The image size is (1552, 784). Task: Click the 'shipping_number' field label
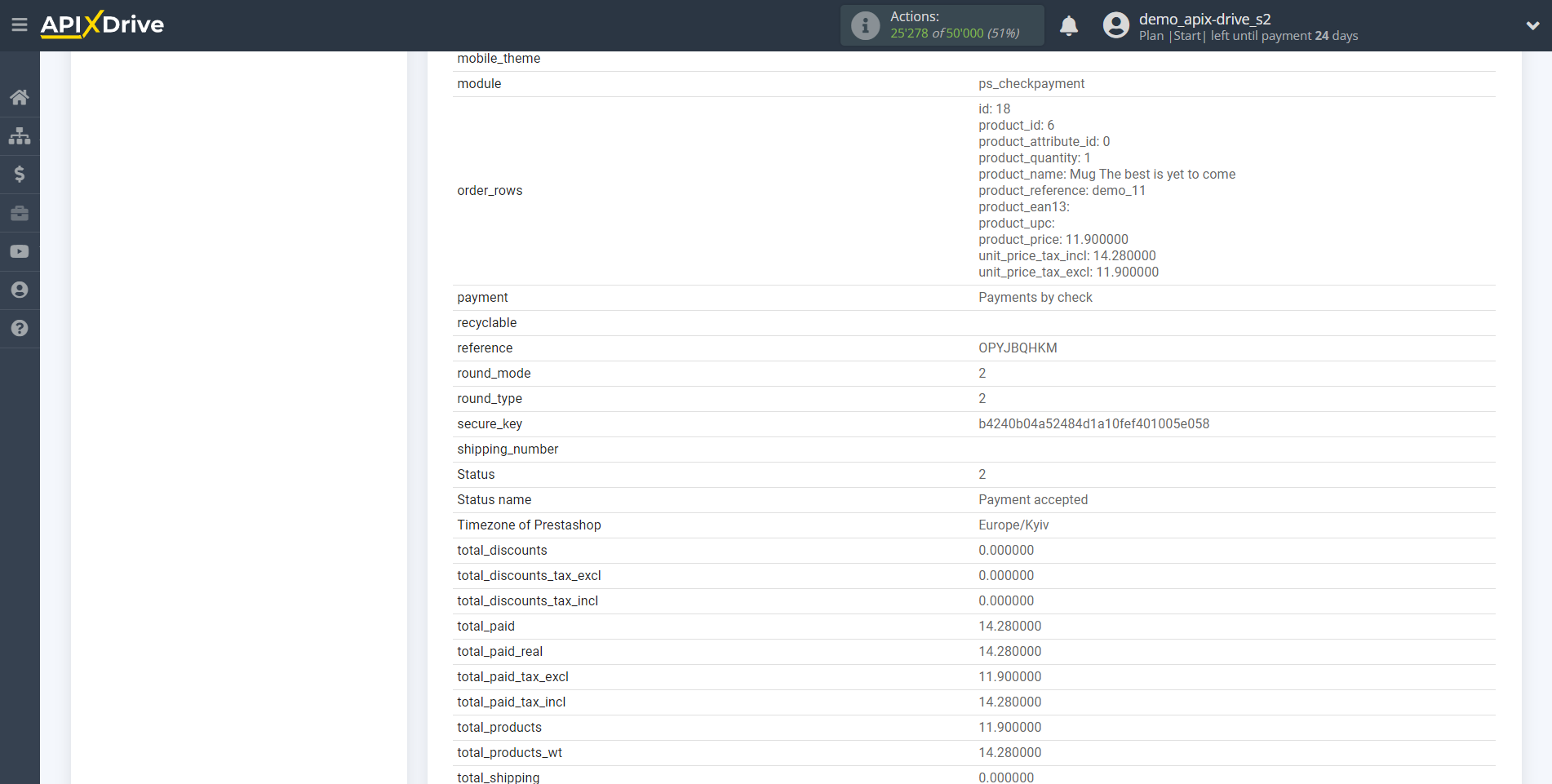coord(508,449)
